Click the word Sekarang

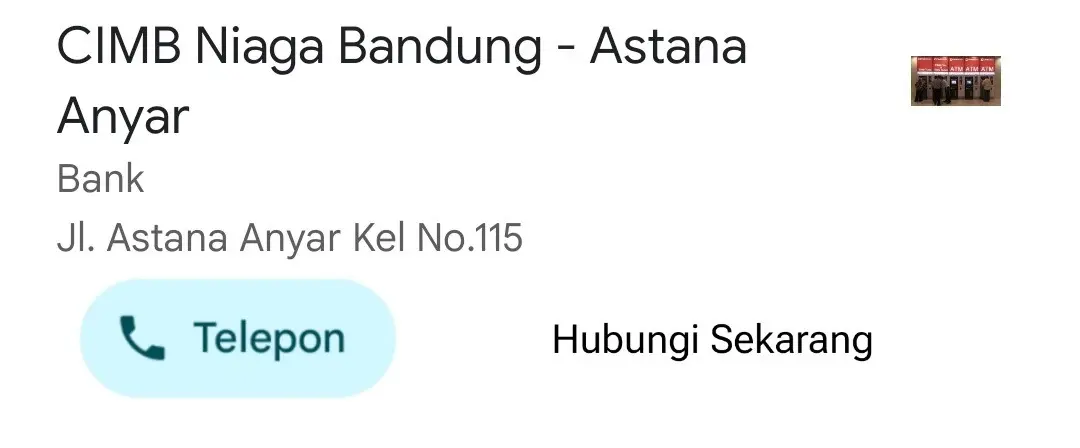click(791, 340)
